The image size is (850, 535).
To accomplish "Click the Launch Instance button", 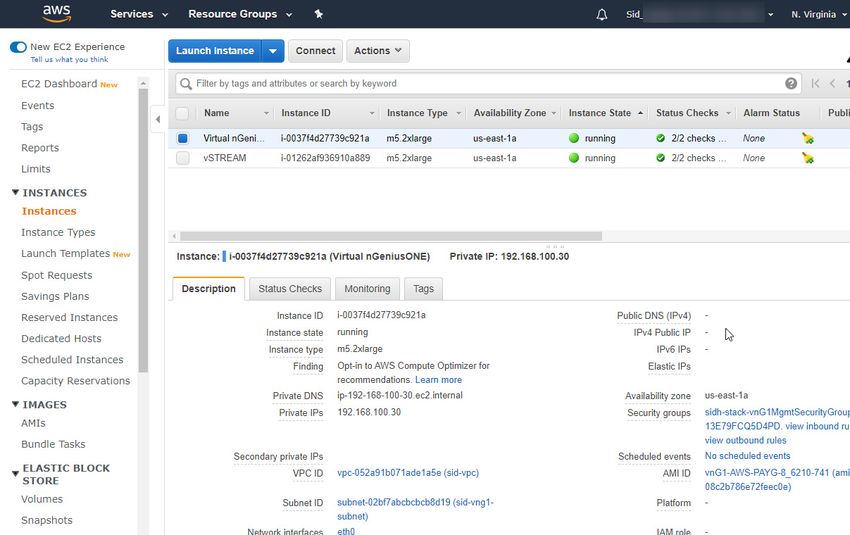I will [215, 51].
